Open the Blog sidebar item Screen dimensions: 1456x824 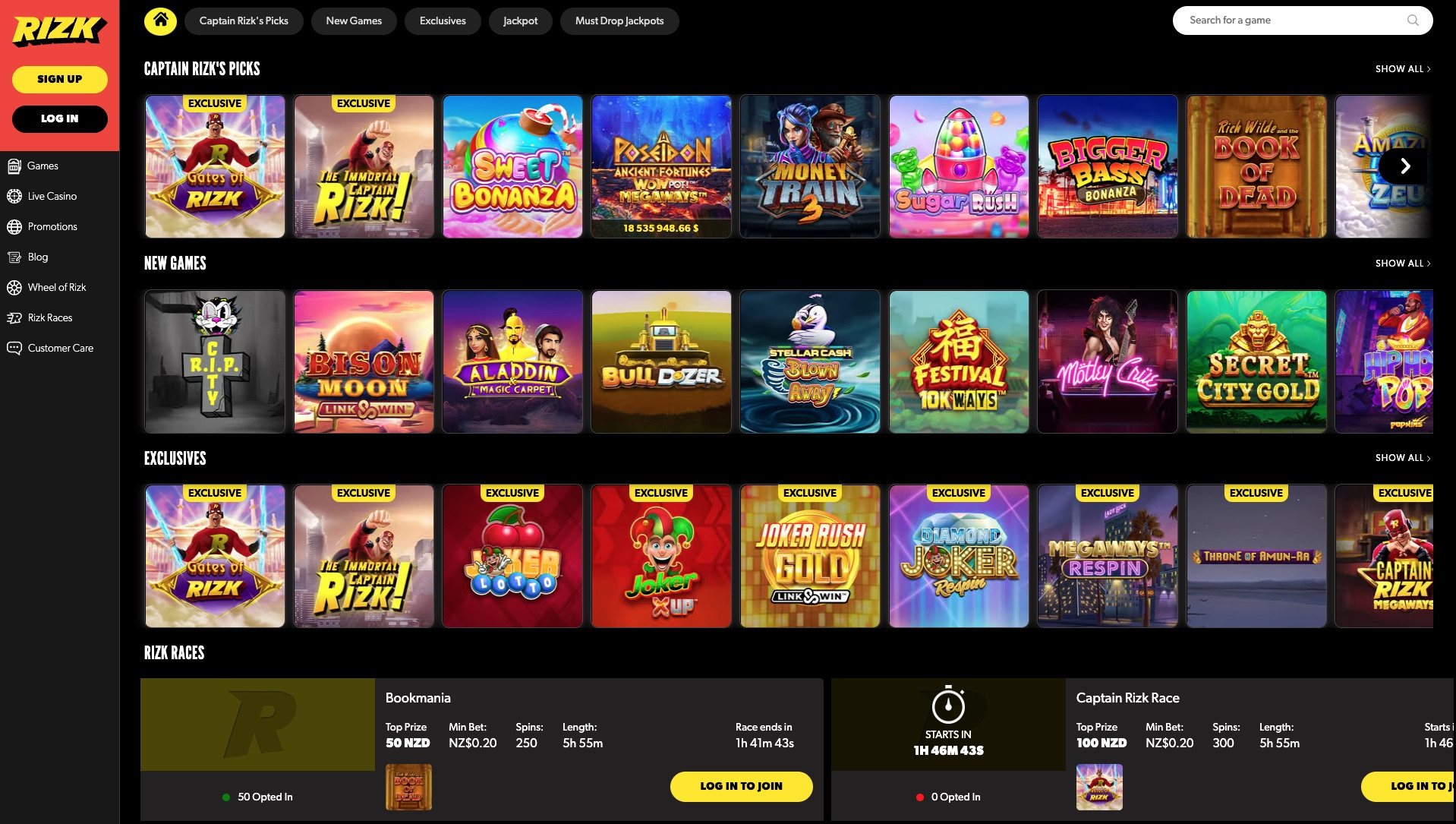38,257
